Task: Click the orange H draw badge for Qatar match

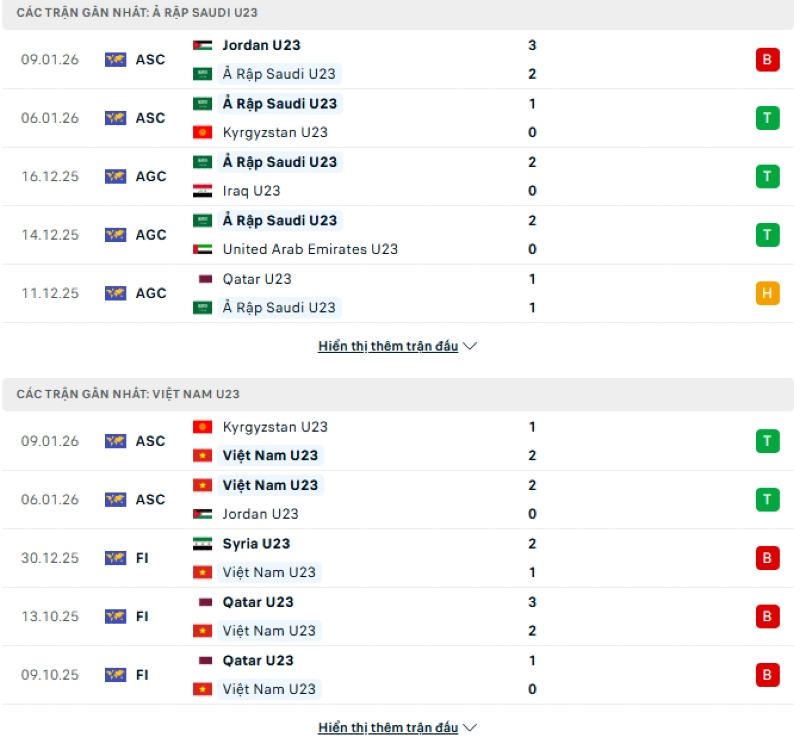Action: pyautogui.click(x=766, y=293)
